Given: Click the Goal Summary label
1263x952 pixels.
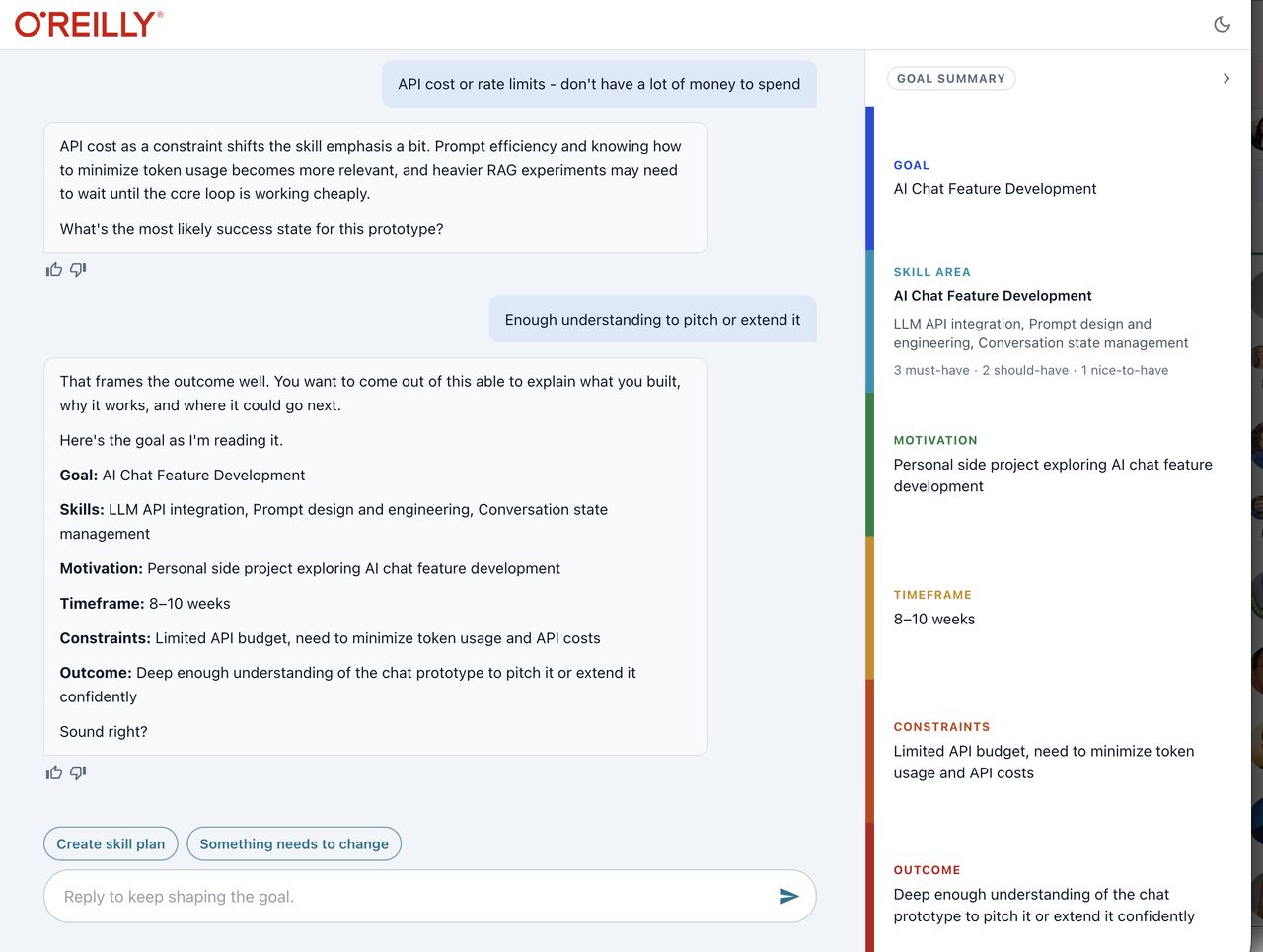Looking at the screenshot, I should (951, 79).
